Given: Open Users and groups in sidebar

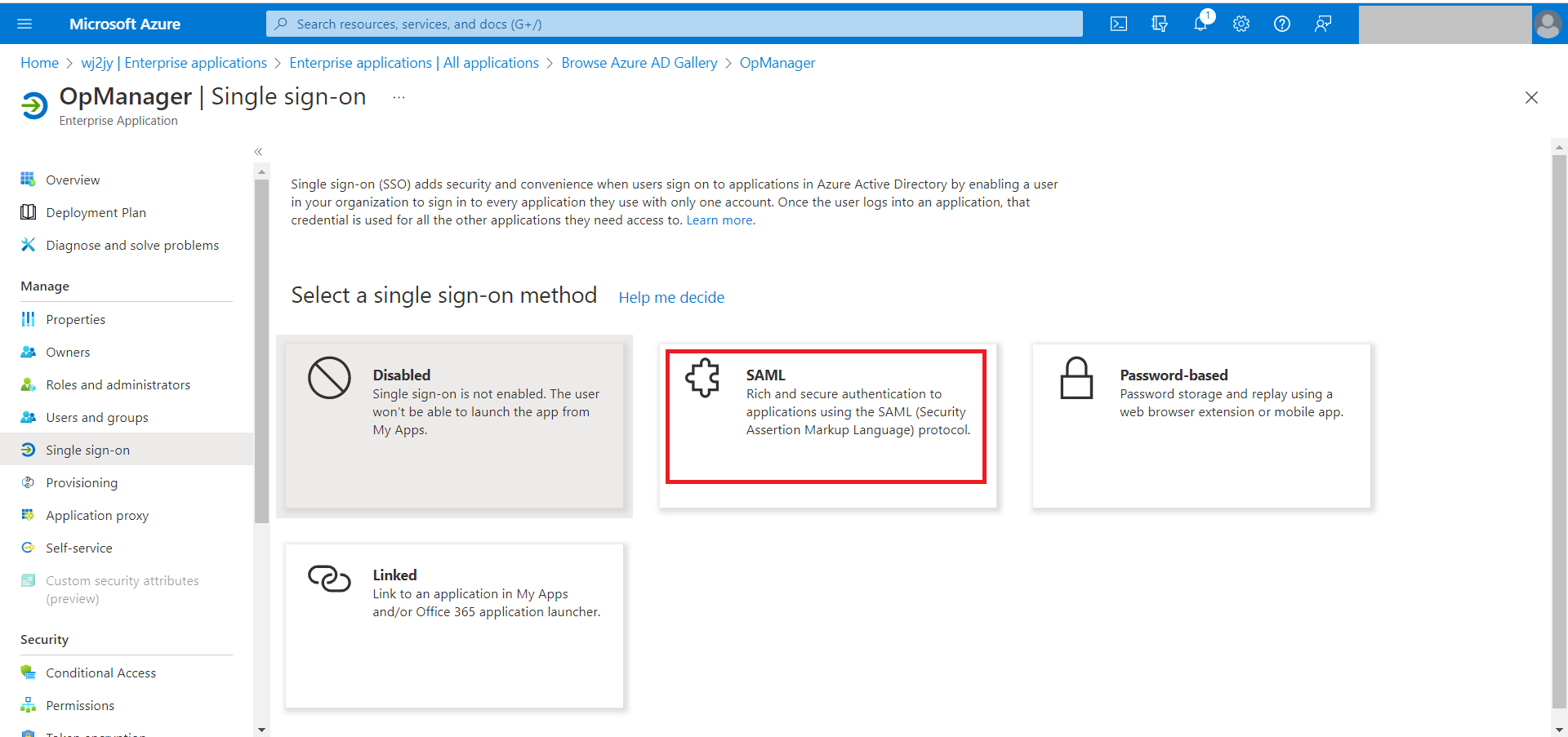Looking at the screenshot, I should (97, 417).
